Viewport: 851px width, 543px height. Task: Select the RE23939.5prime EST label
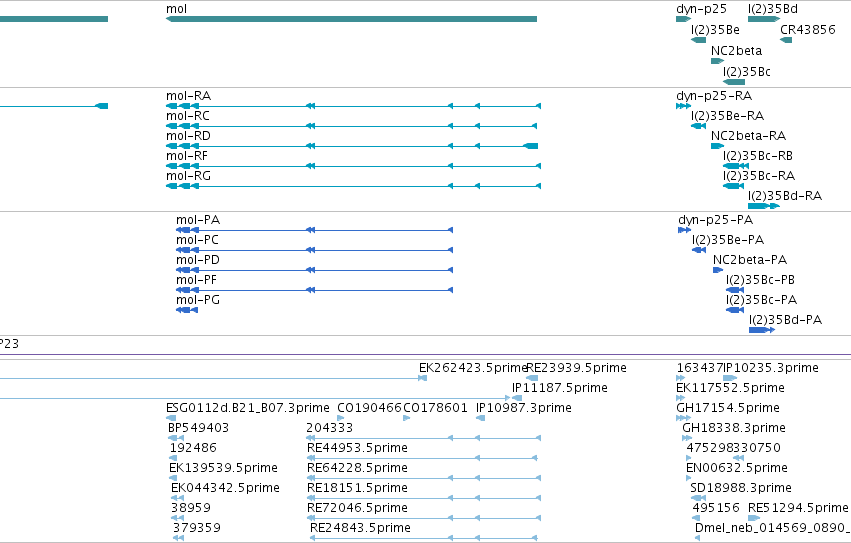coord(577,369)
